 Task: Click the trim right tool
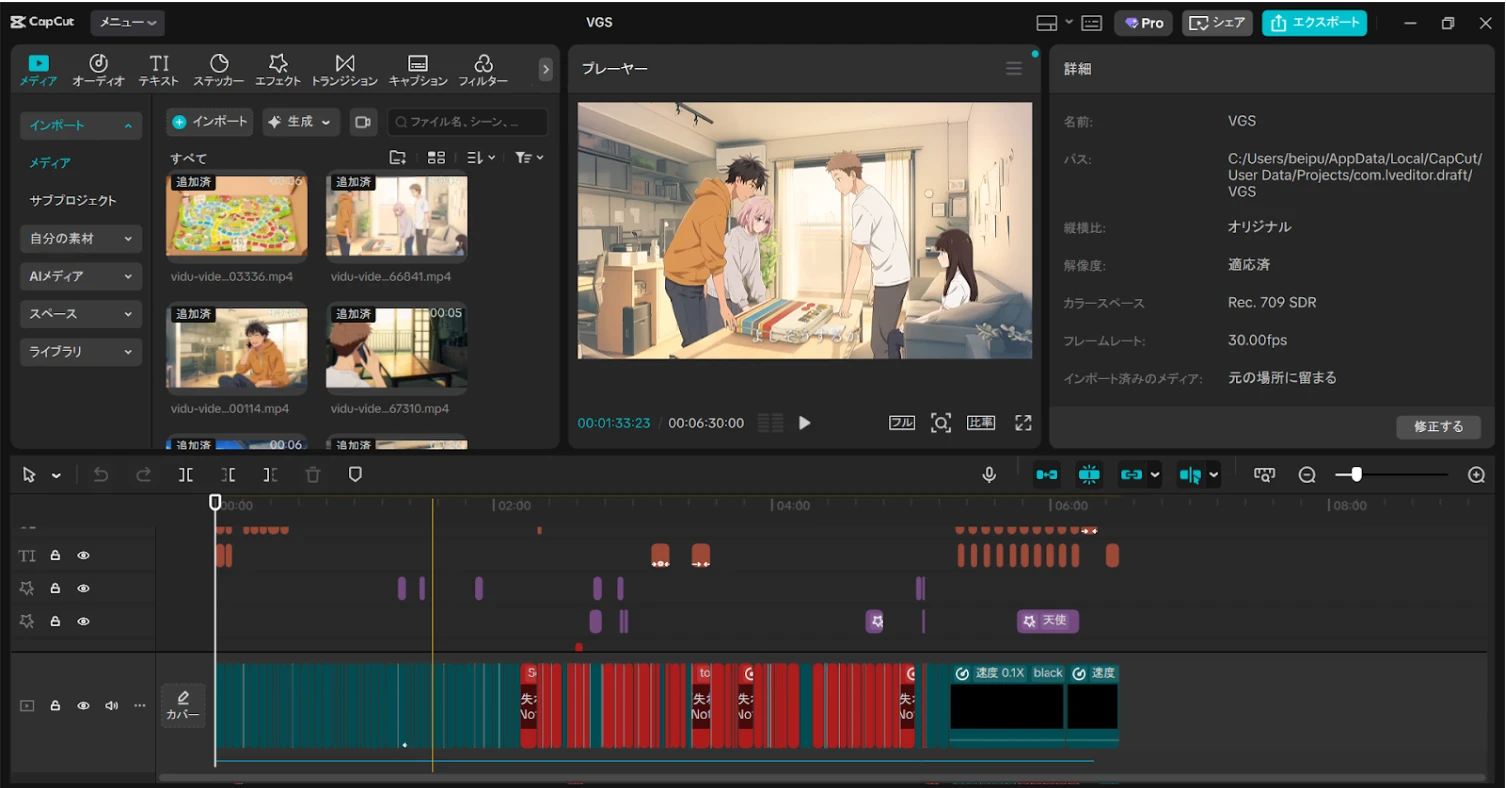pos(270,475)
